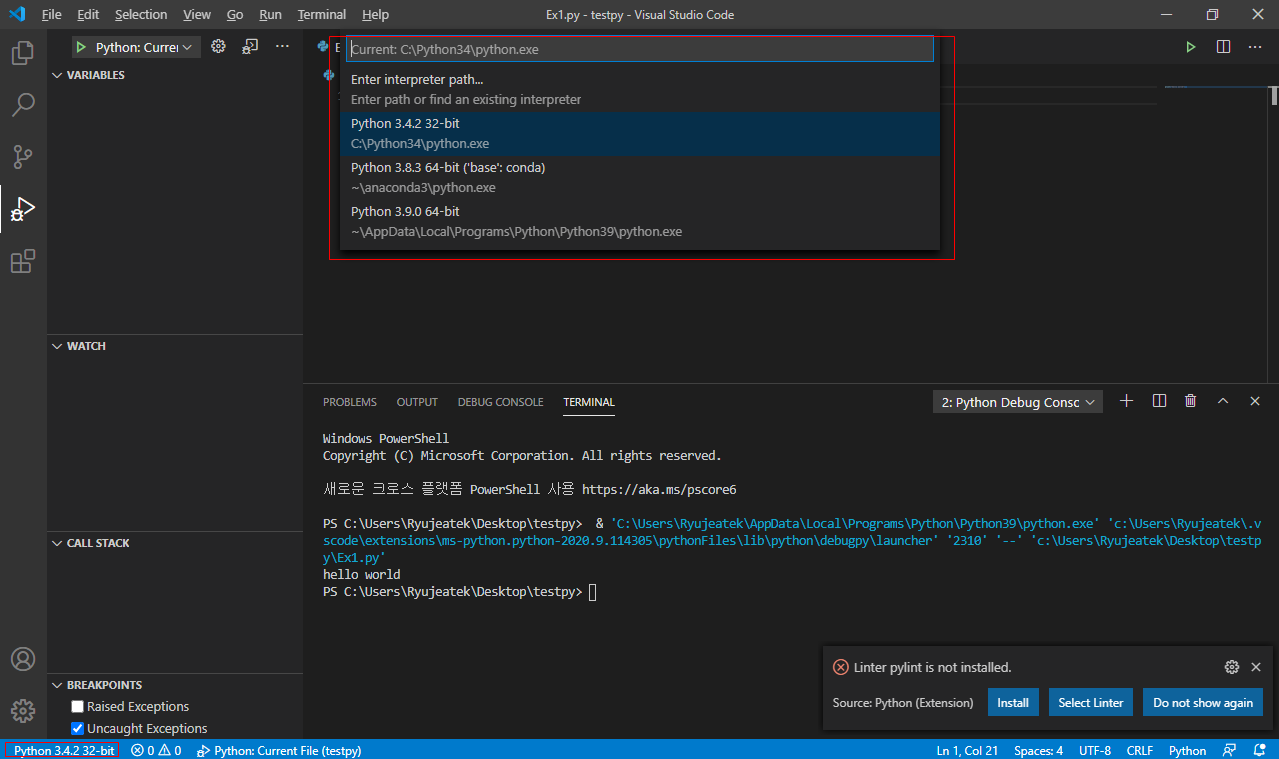This screenshot has width=1279, height=759.
Task: Open the Source Control view
Action: (x=23, y=157)
